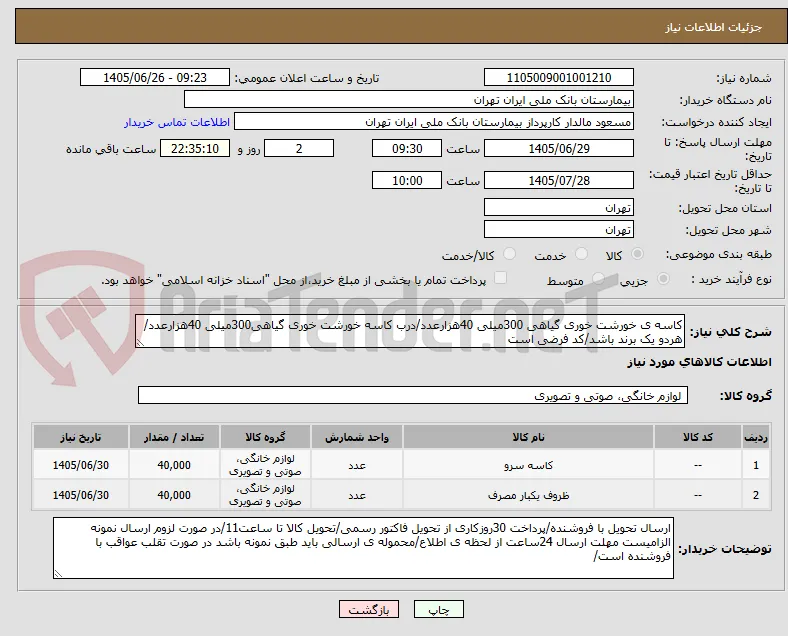This screenshot has width=788, height=636.
Task: Open اطلاعات تماس خریدار link
Action: click(177, 122)
